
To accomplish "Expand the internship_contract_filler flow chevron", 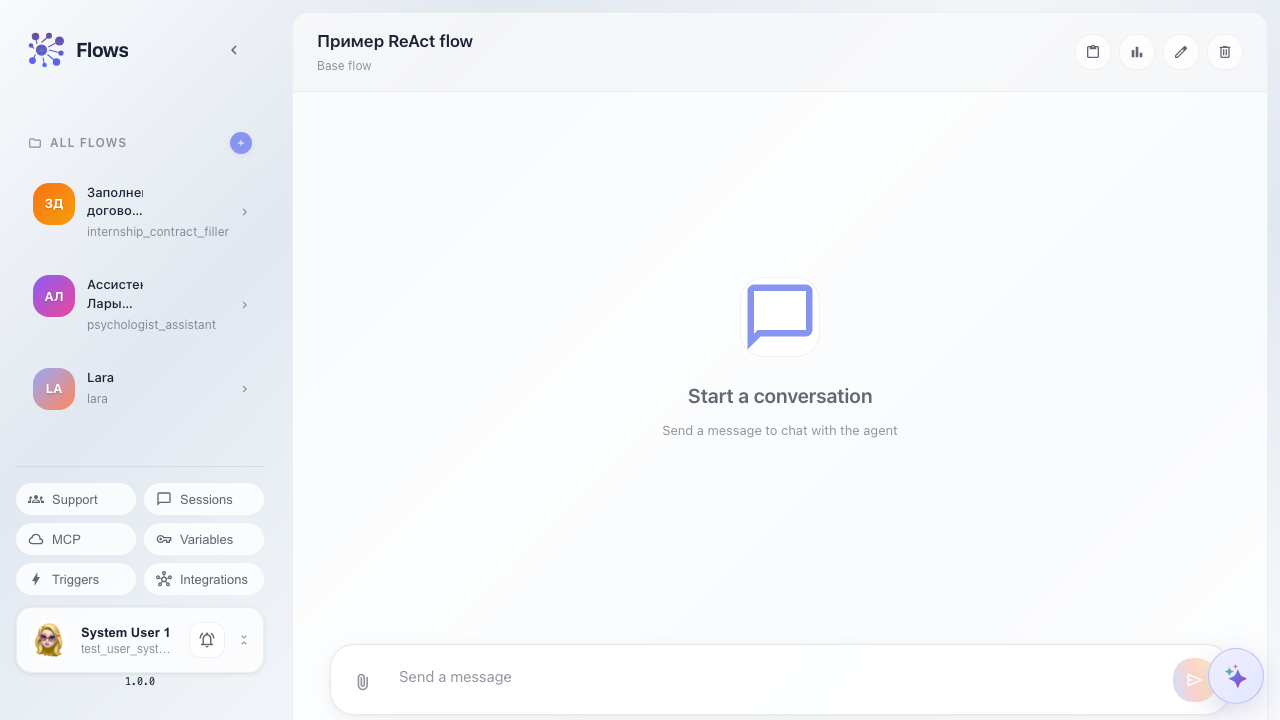I will point(244,212).
